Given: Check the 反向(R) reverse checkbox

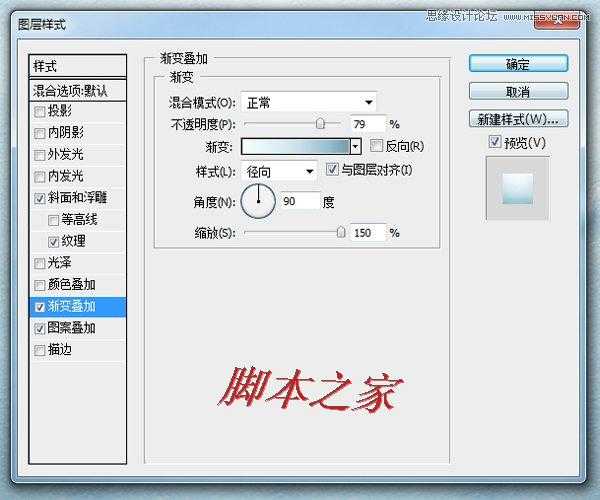Looking at the screenshot, I should [377, 145].
